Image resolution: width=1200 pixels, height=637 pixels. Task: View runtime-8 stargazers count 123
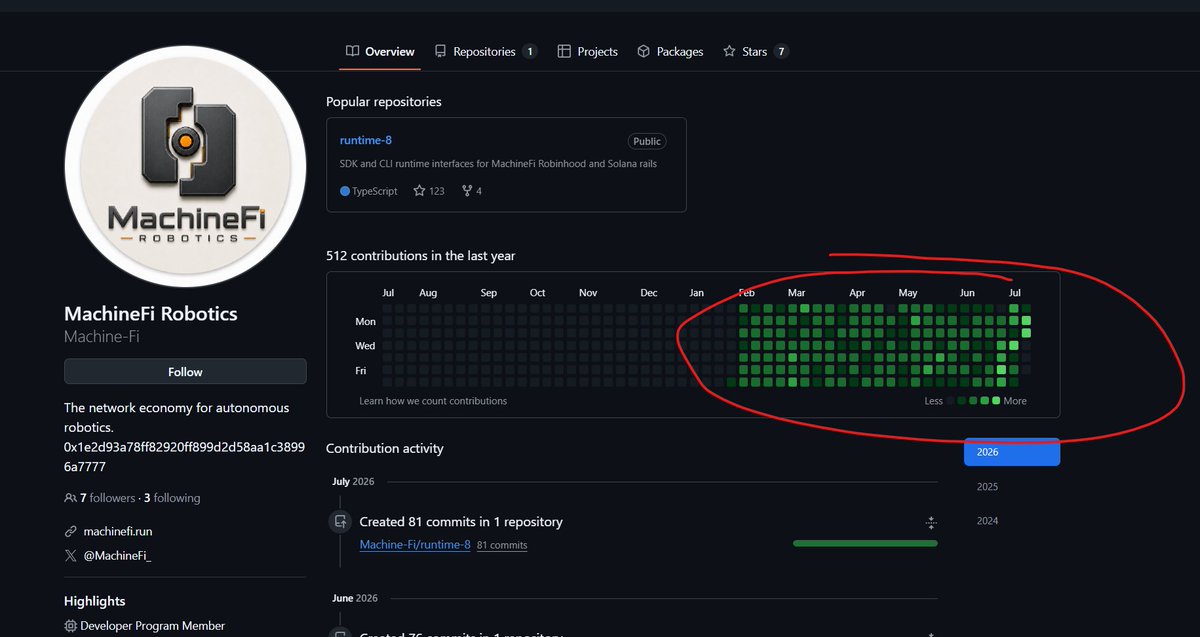pos(429,191)
